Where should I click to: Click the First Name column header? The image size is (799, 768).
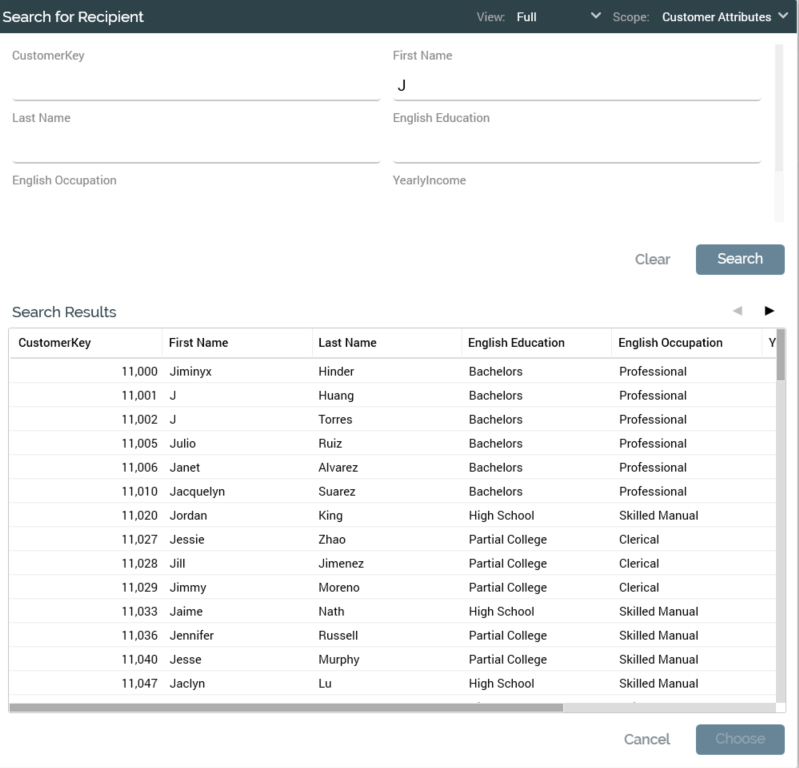pyautogui.click(x=198, y=343)
